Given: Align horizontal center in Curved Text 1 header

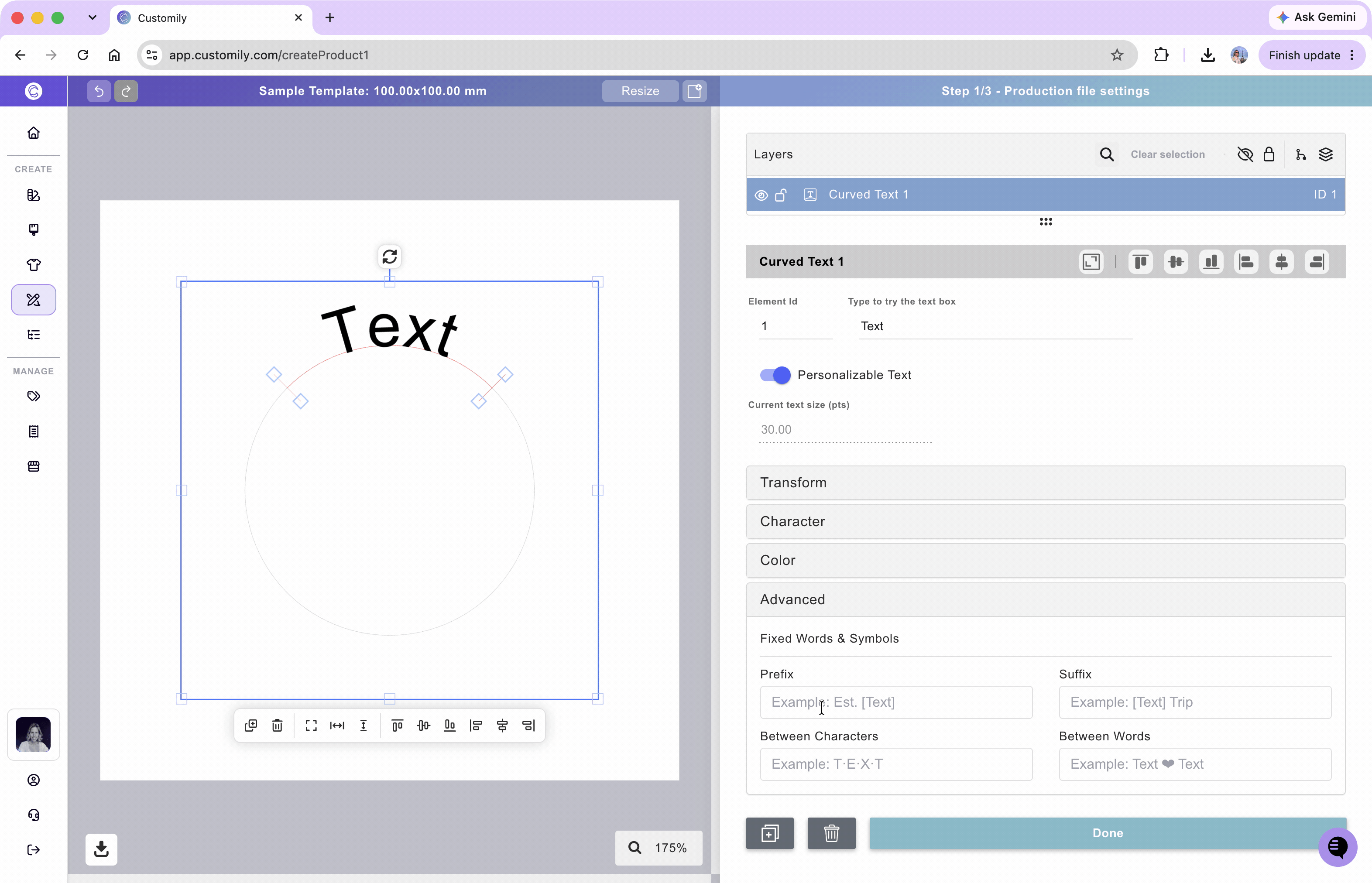Looking at the screenshot, I should click(x=1281, y=262).
